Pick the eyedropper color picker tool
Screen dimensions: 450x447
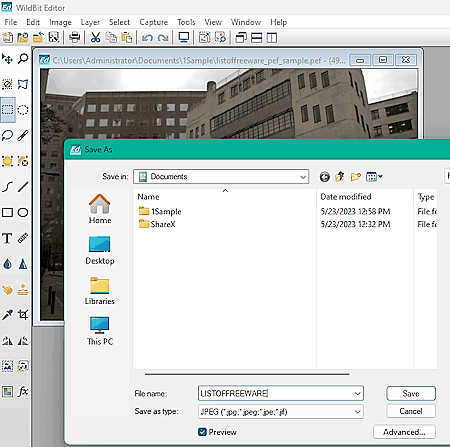pyautogui.click(x=7, y=314)
